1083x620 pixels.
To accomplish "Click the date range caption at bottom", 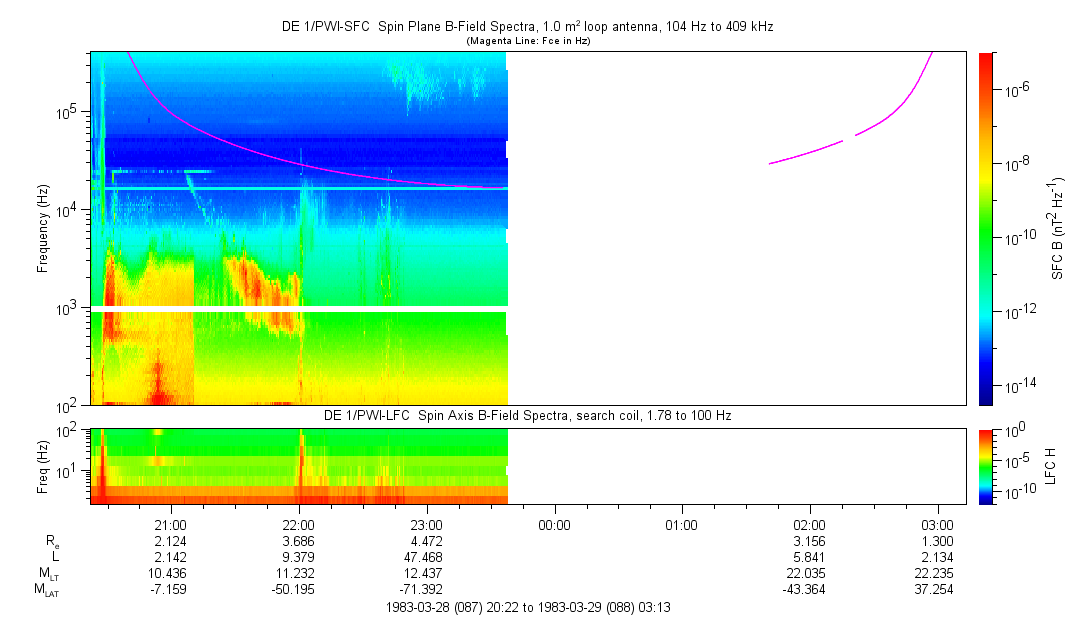I will (527, 607).
